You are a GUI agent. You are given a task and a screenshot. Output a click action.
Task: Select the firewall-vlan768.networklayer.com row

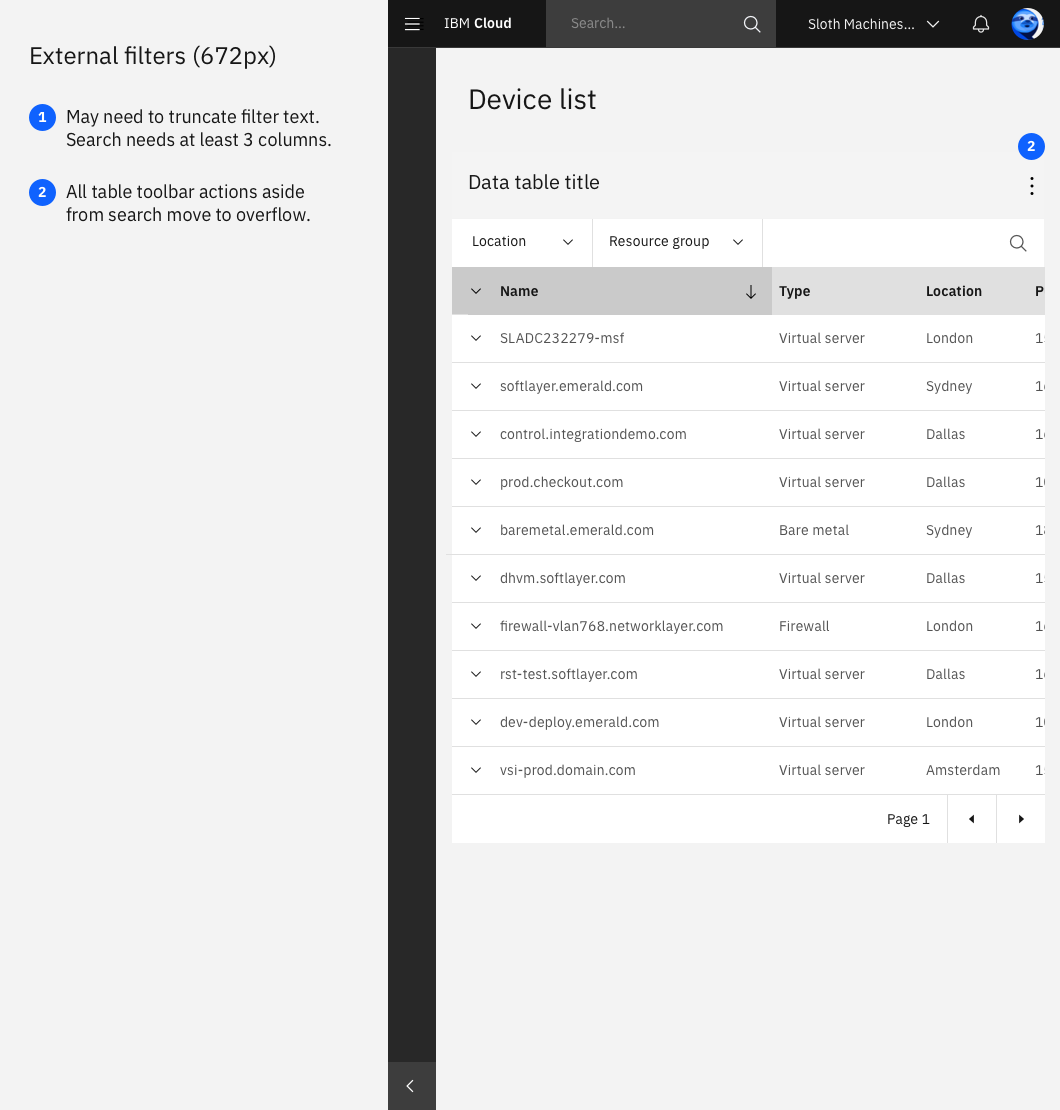click(x=611, y=626)
